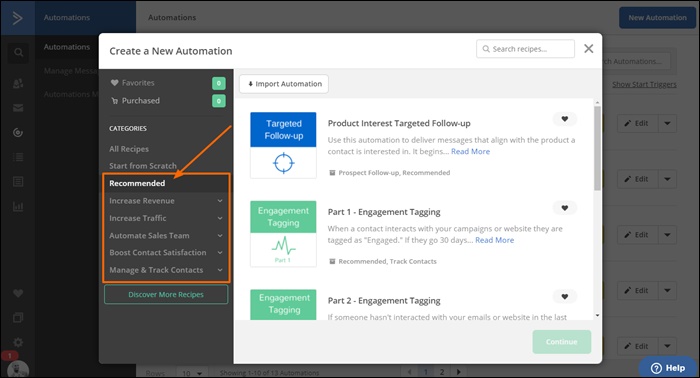Select the Increase Revenue category
This screenshot has width=700, height=378.
pos(142,201)
